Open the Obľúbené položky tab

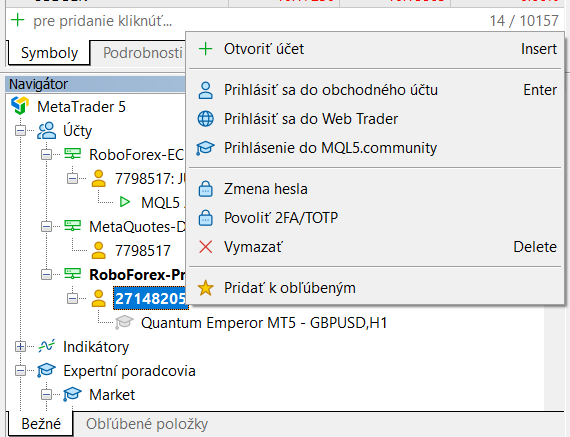147,424
